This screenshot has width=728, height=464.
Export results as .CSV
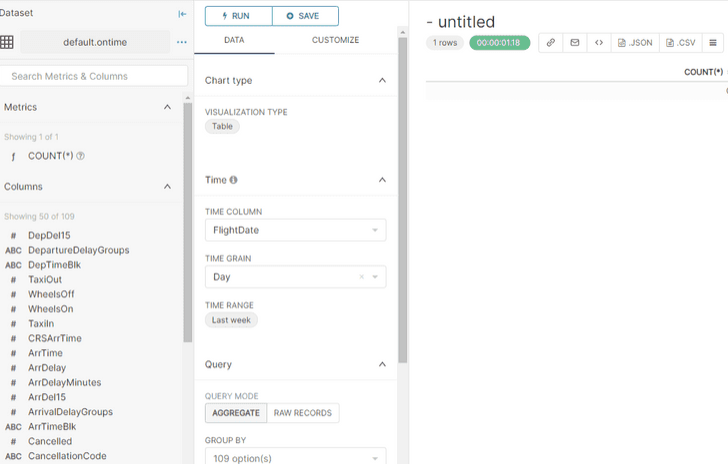click(679, 43)
